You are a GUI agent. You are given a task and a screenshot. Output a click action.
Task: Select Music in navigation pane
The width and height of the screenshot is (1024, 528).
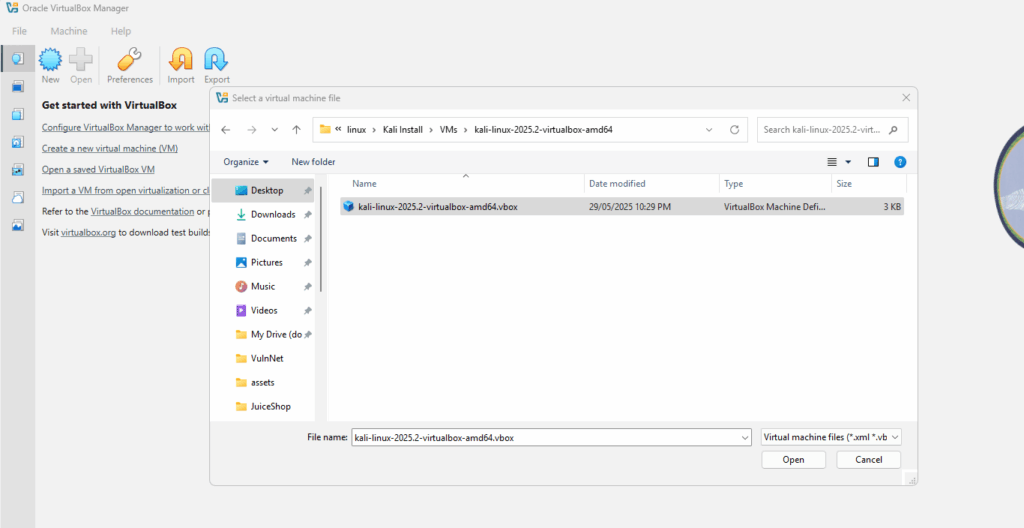[x=263, y=286]
